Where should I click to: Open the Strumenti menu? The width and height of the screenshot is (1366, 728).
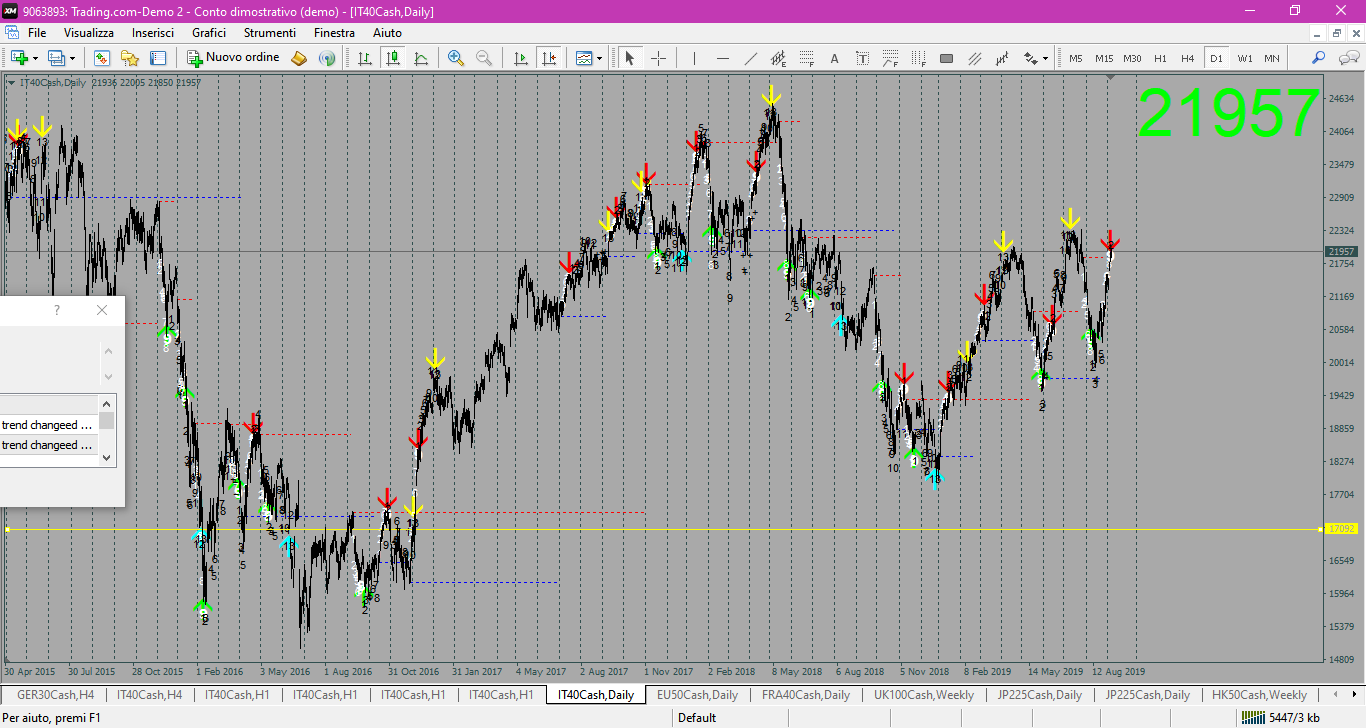pyautogui.click(x=270, y=33)
